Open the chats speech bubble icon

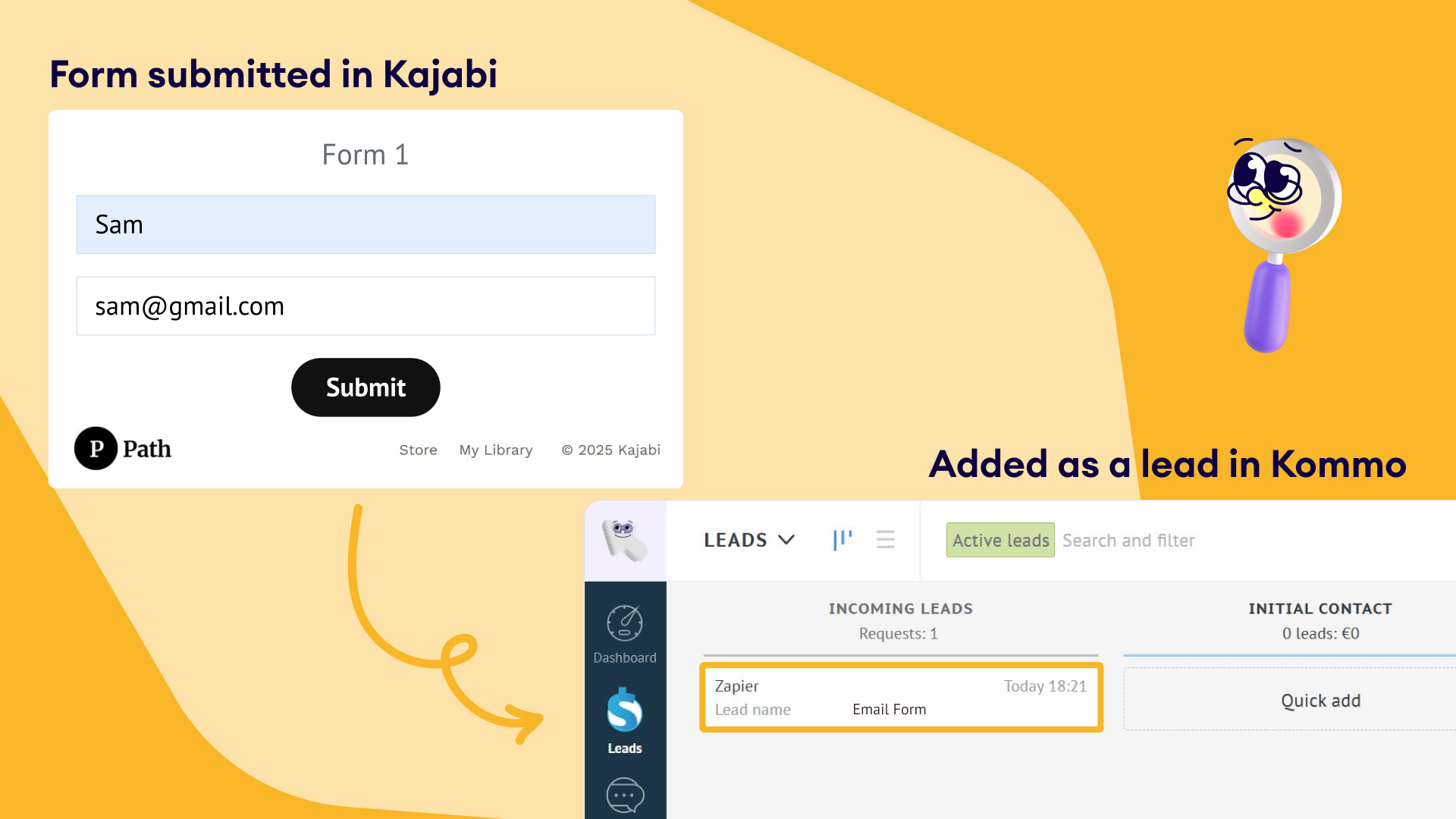click(x=625, y=795)
